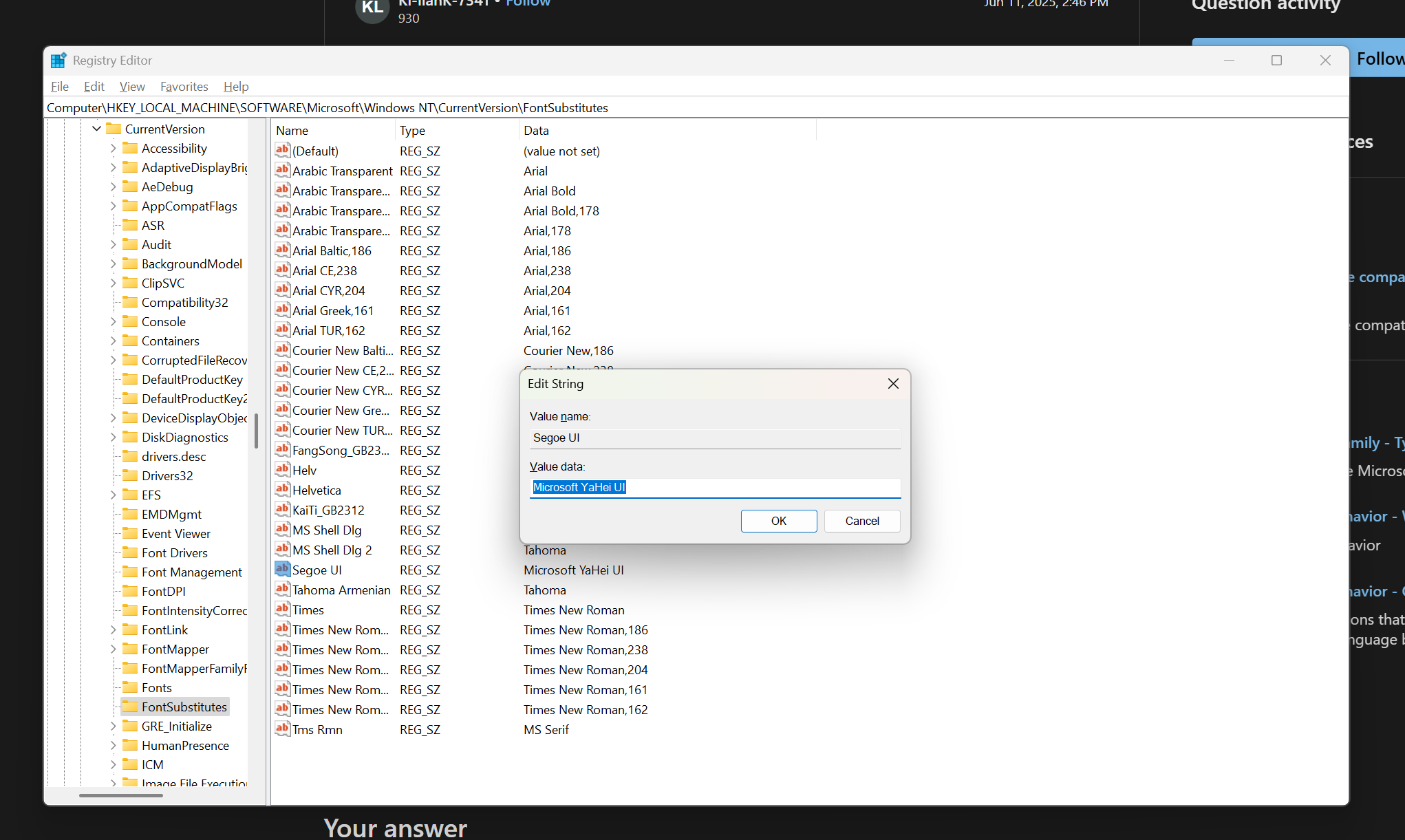Image resolution: width=1405 pixels, height=840 pixels.
Task: Expand the Accessibility key
Action: click(x=113, y=148)
